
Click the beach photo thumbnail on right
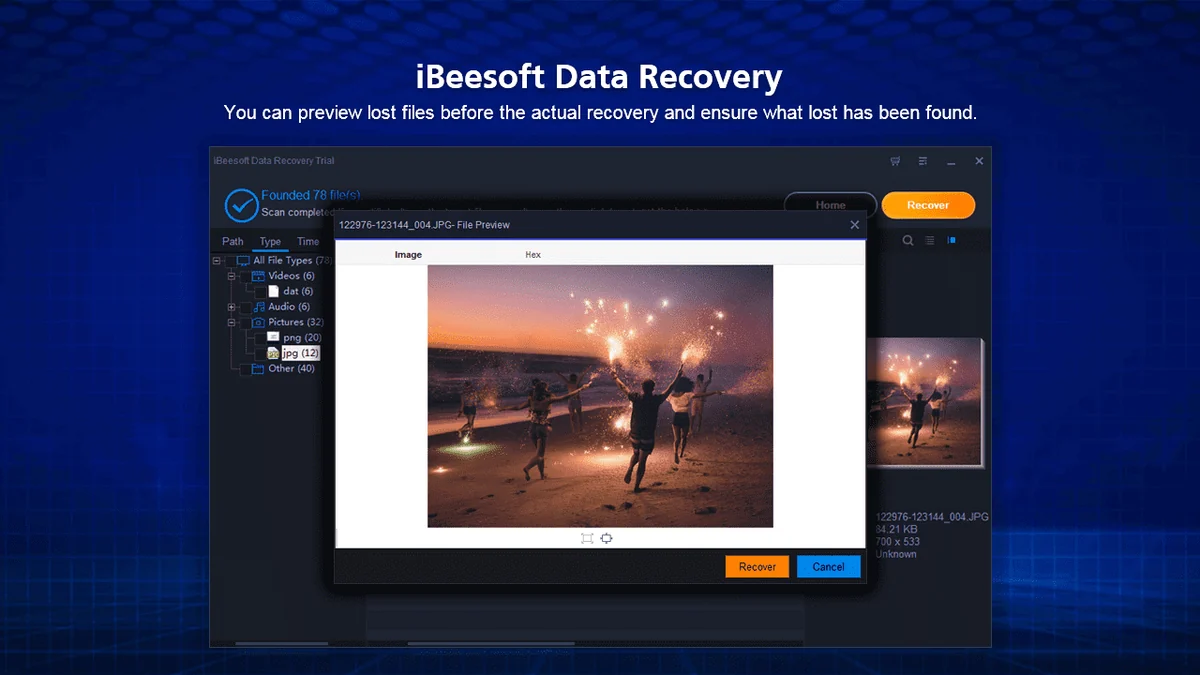click(x=924, y=401)
